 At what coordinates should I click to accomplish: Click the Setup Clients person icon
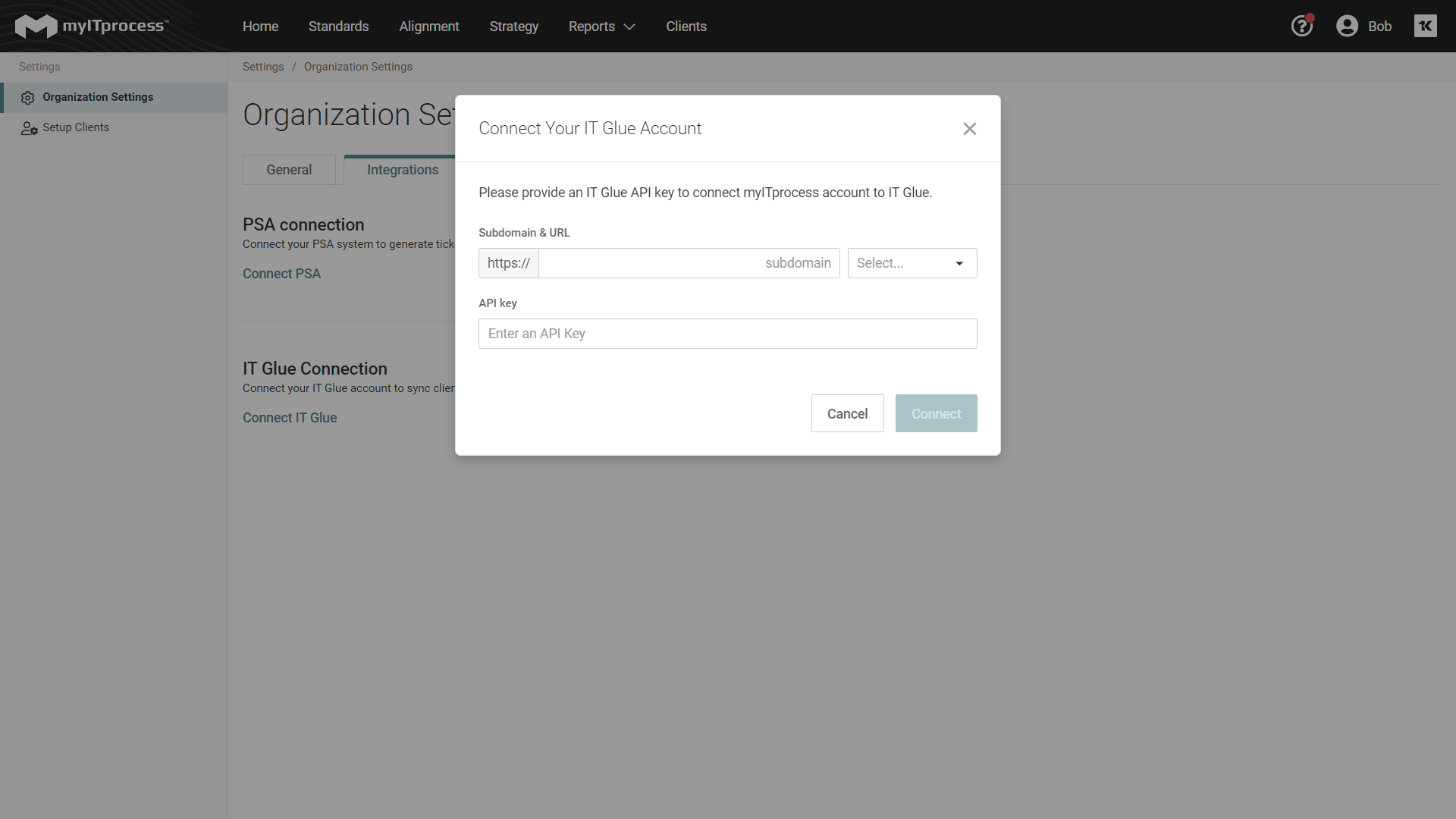coord(29,128)
